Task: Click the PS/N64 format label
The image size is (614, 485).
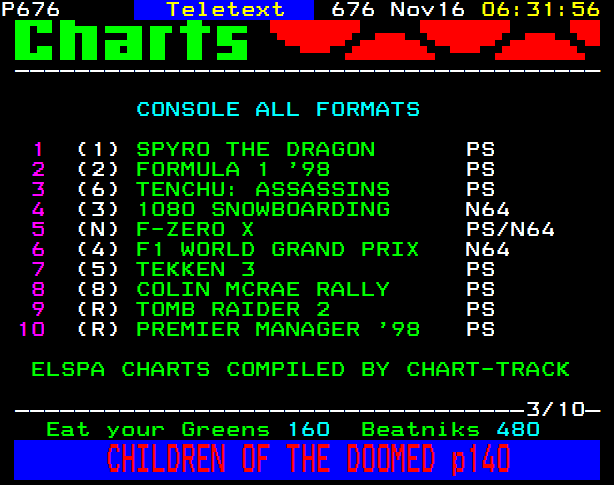Action: [510, 229]
